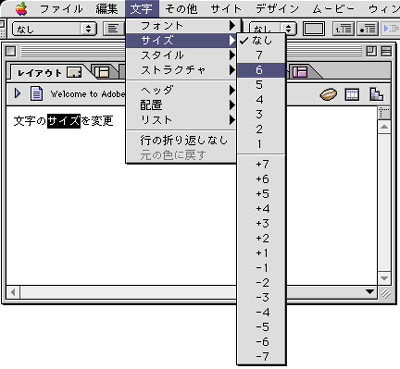
Task: Click the page document icon
Action: [x=37, y=94]
